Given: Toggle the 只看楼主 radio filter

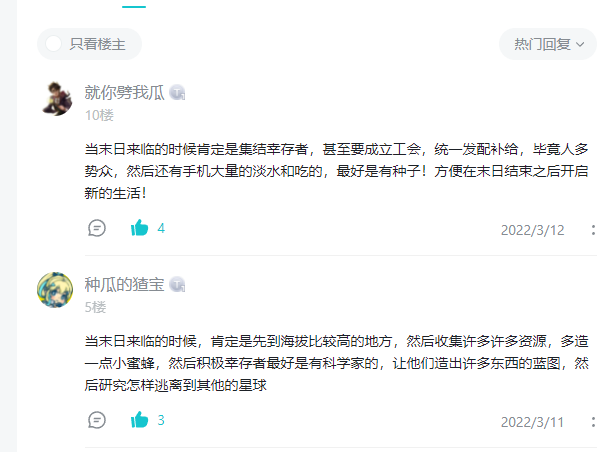Looking at the screenshot, I should coord(89,44).
